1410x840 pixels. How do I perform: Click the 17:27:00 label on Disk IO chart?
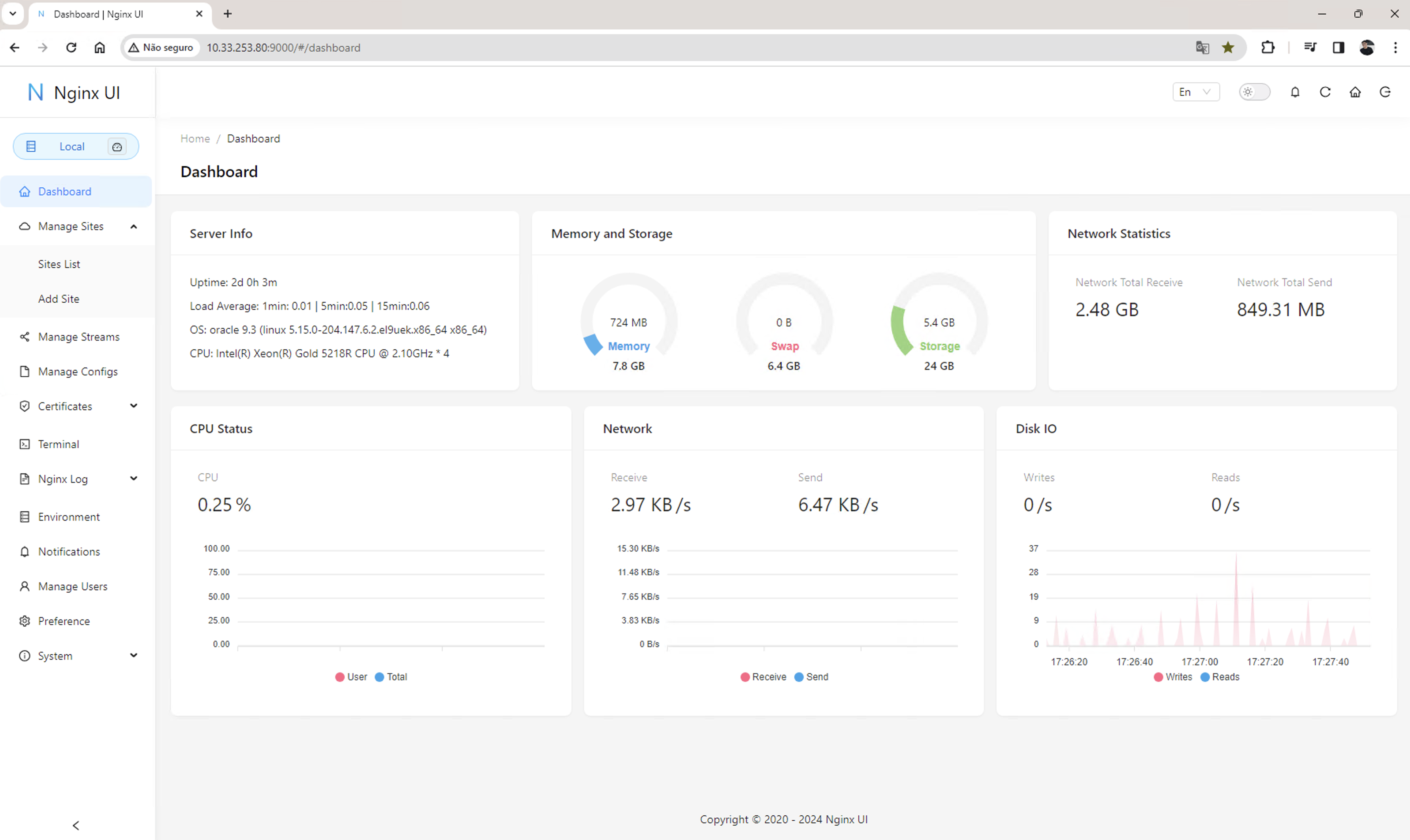[x=1199, y=662]
